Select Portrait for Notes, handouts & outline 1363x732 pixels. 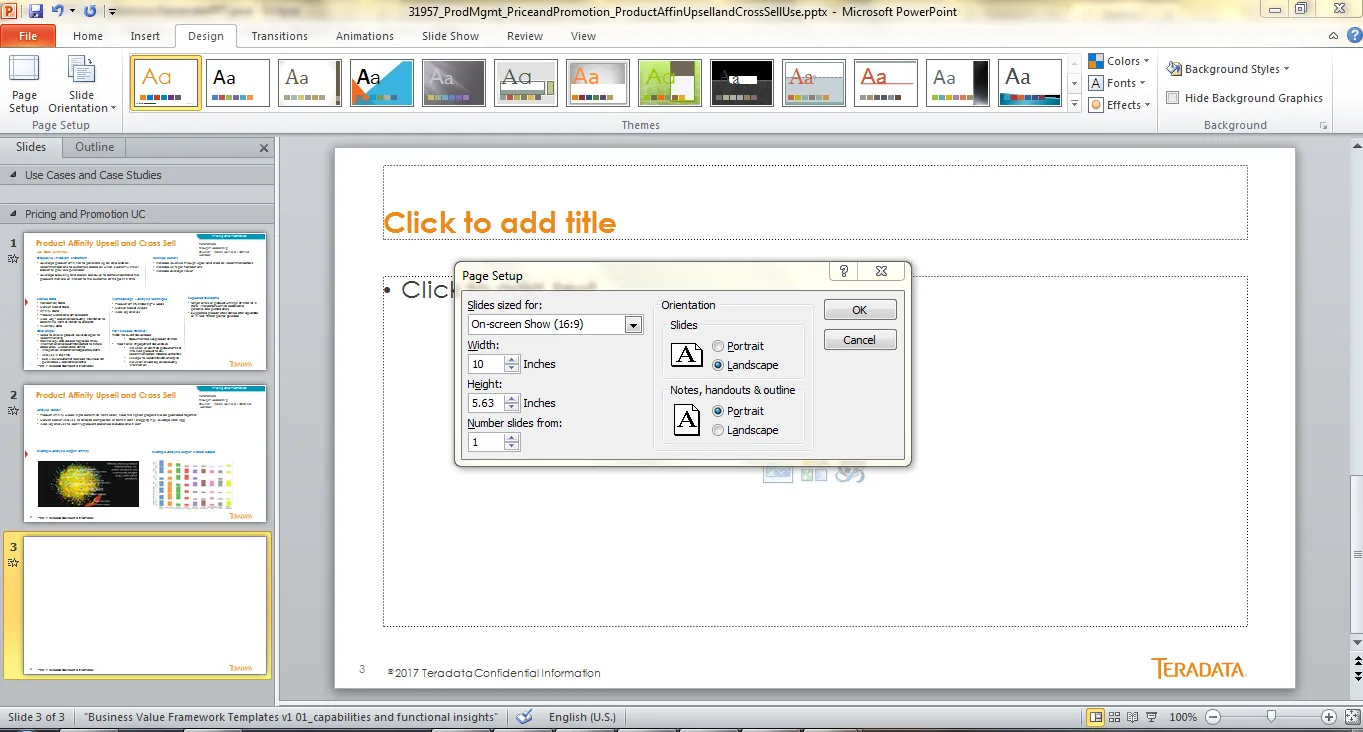(717, 411)
